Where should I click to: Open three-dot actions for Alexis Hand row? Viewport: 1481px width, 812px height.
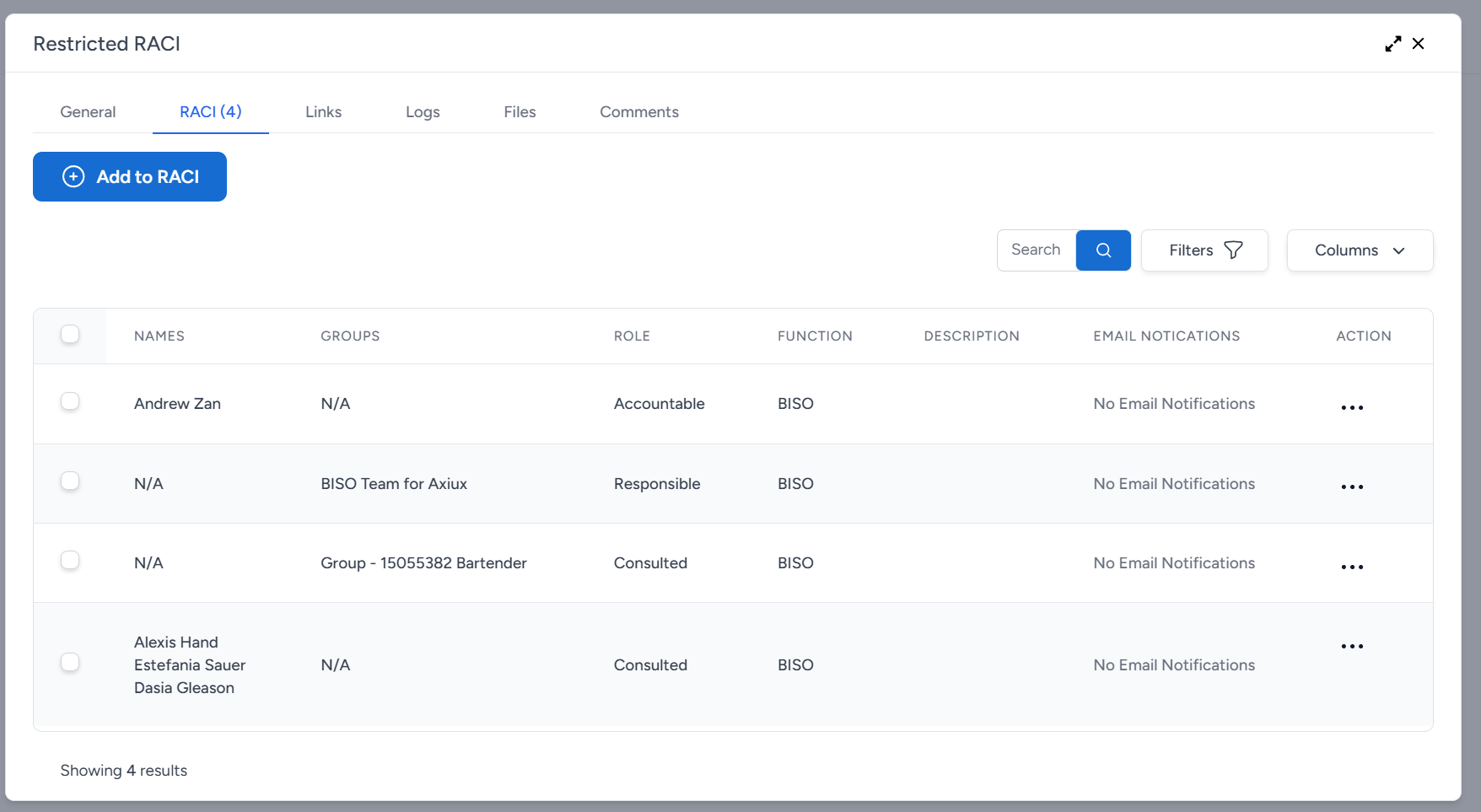pos(1352,646)
